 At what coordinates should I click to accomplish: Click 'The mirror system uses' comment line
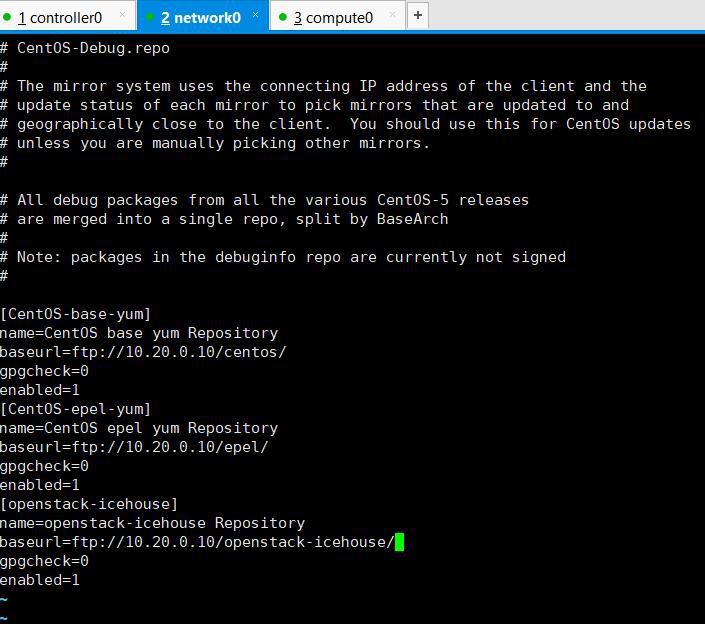pyautogui.click(x=323, y=86)
